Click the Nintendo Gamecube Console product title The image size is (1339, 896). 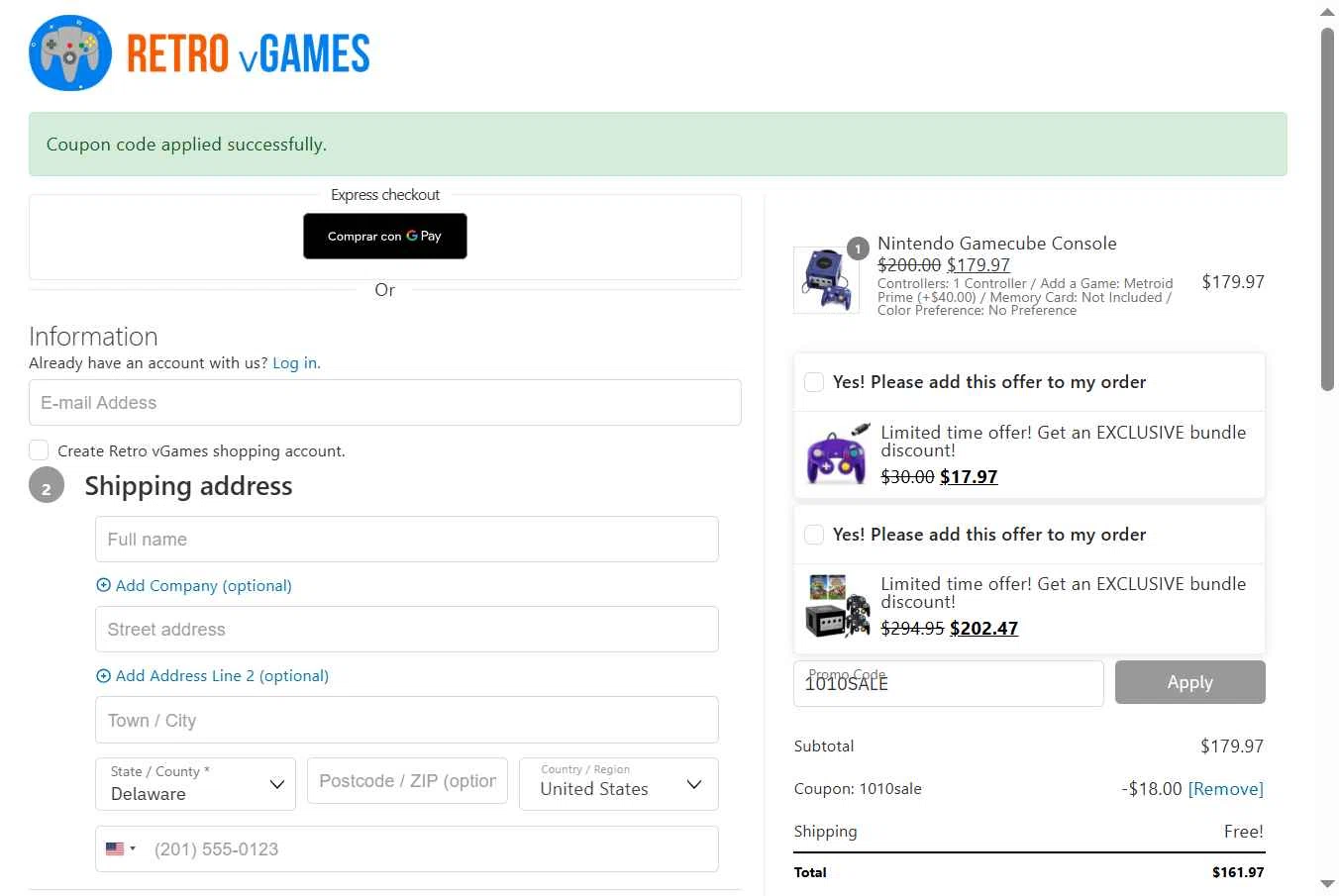click(x=996, y=244)
